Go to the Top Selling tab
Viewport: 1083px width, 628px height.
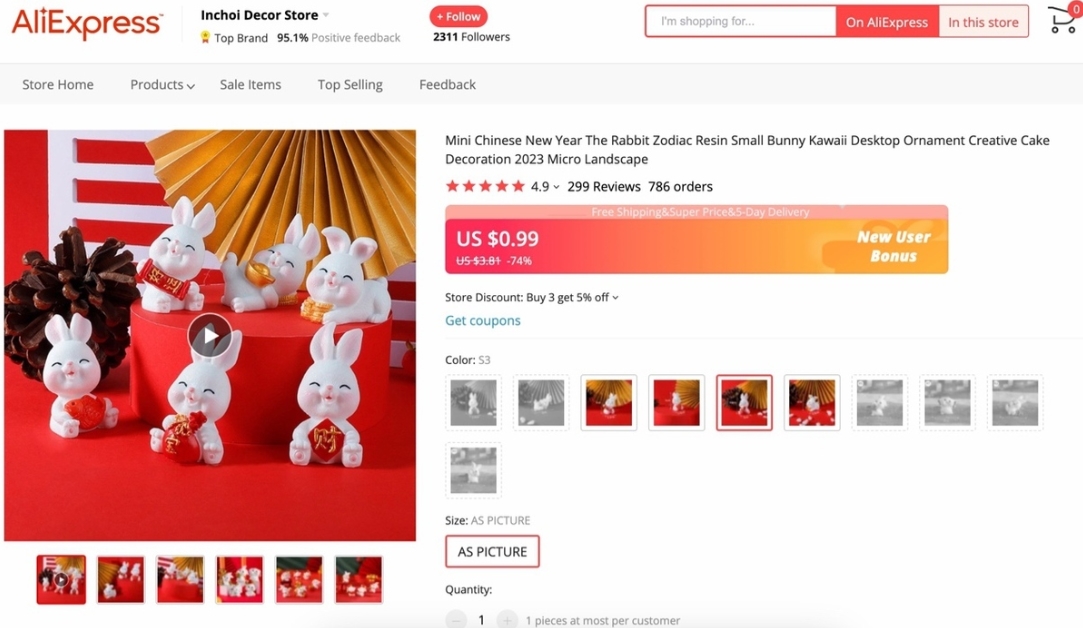tap(350, 84)
